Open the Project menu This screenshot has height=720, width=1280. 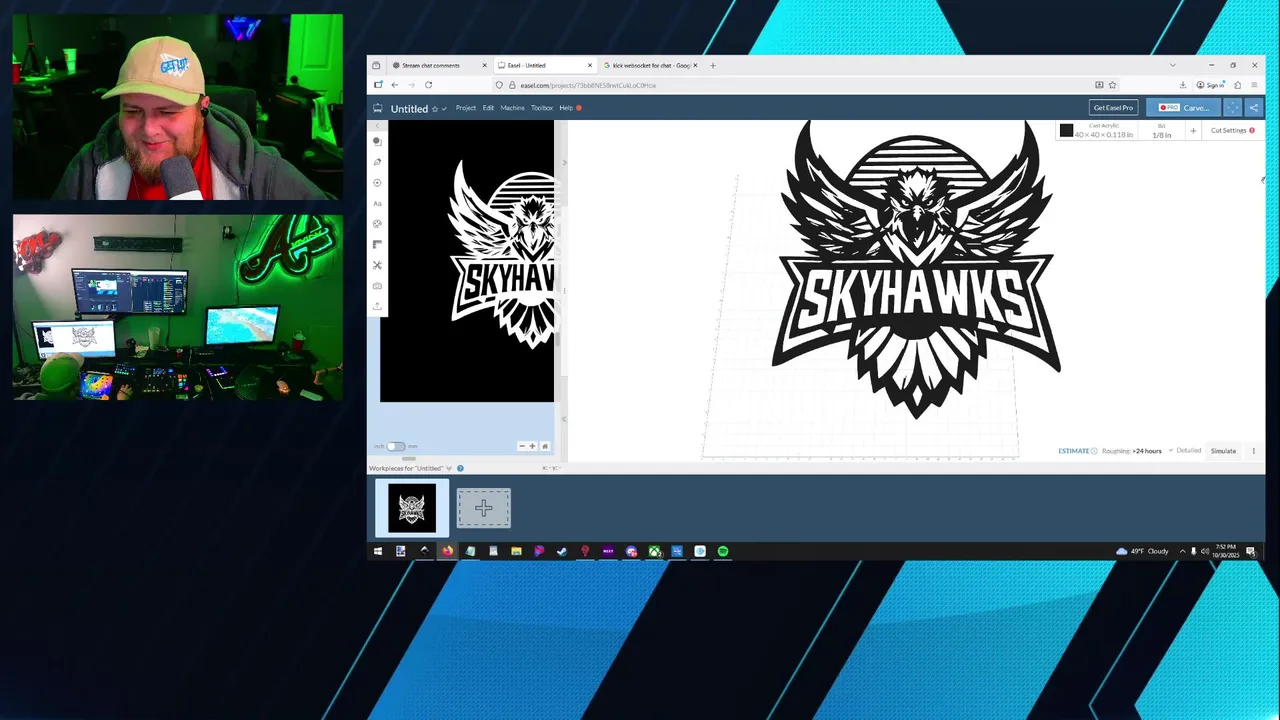coord(466,108)
